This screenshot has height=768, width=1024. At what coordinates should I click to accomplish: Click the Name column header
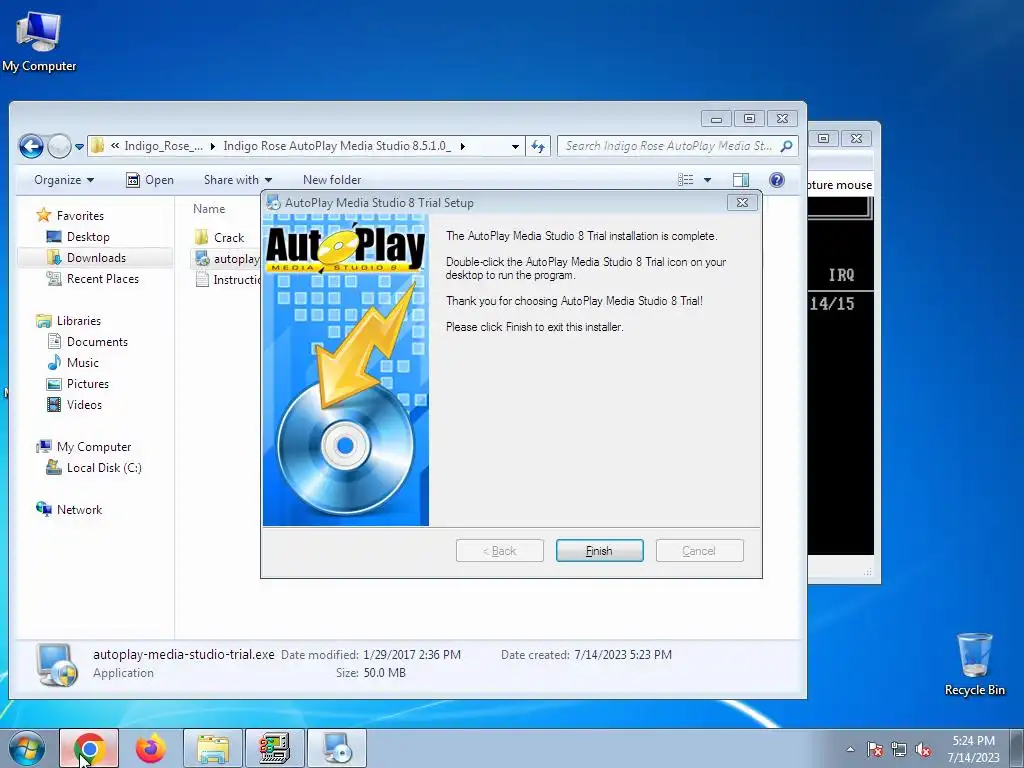pyautogui.click(x=209, y=209)
